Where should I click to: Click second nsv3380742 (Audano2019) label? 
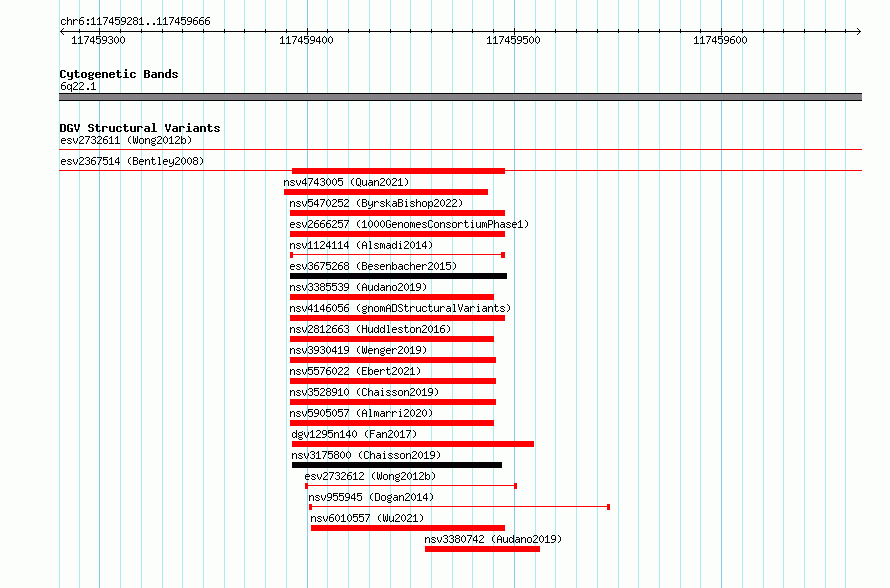(x=493, y=539)
